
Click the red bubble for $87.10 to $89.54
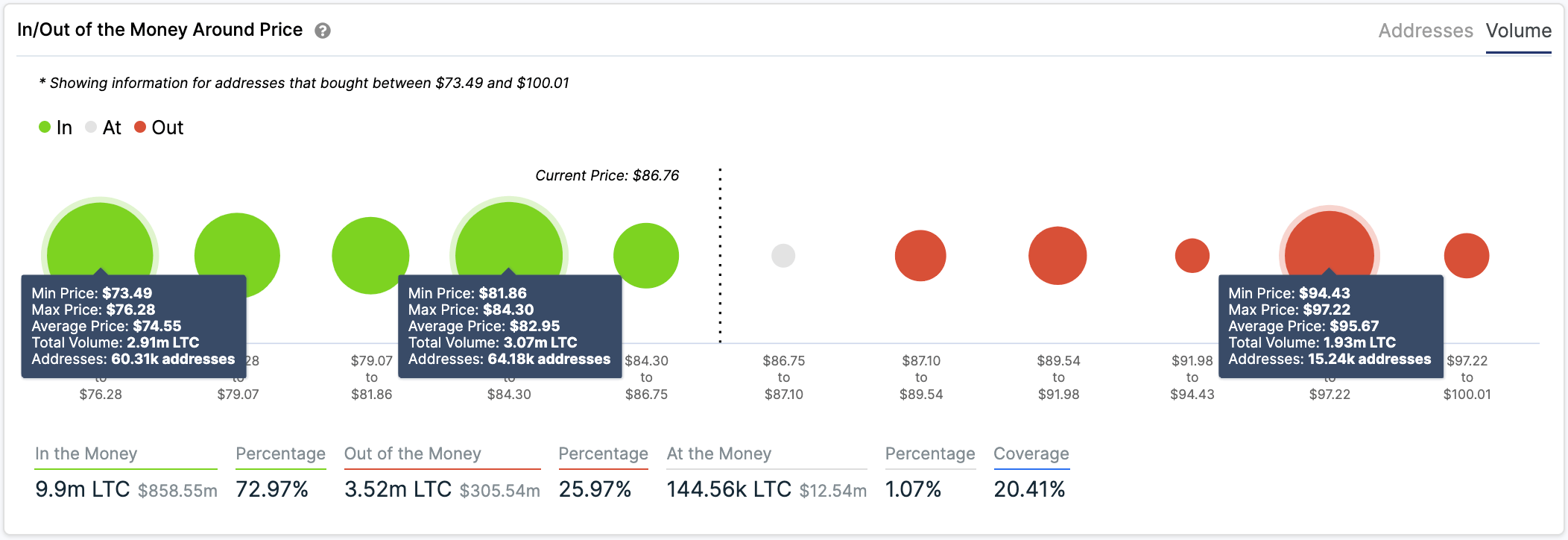[x=920, y=256]
